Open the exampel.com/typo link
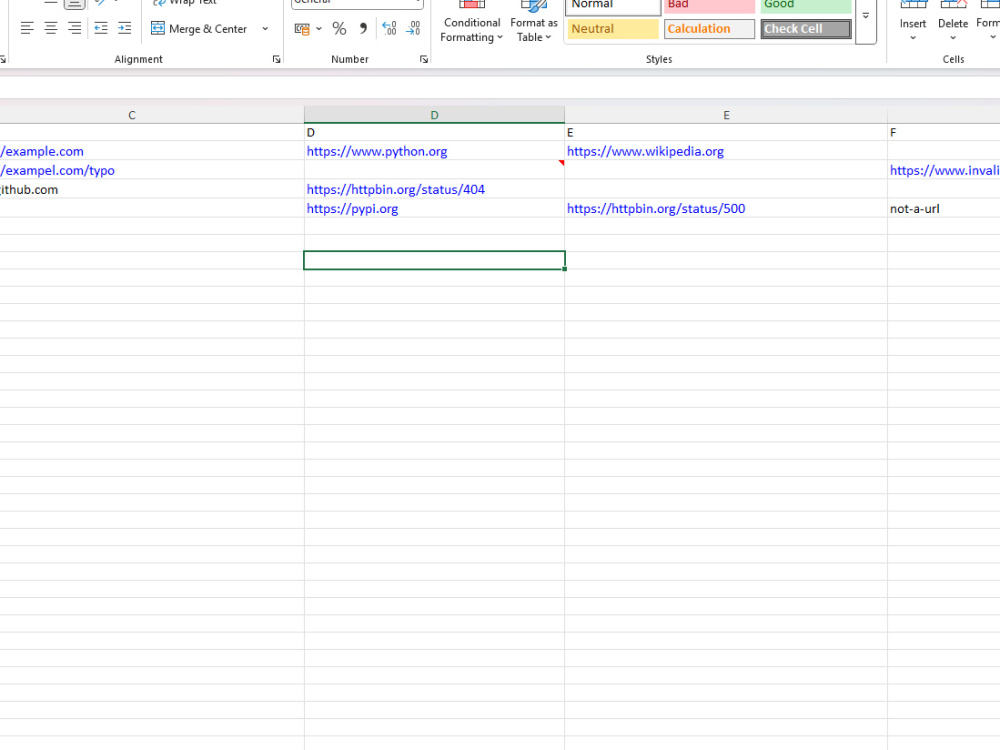 57,170
